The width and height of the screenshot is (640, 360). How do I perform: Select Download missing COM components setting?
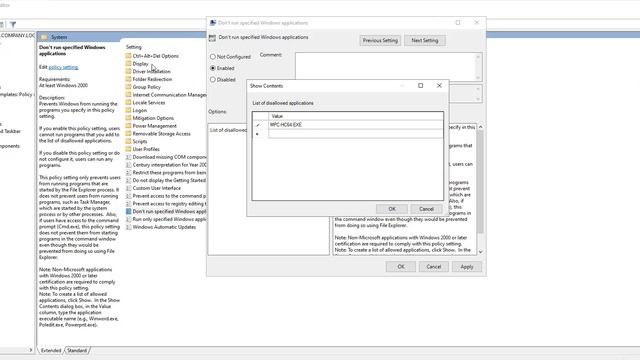[x=166, y=157]
